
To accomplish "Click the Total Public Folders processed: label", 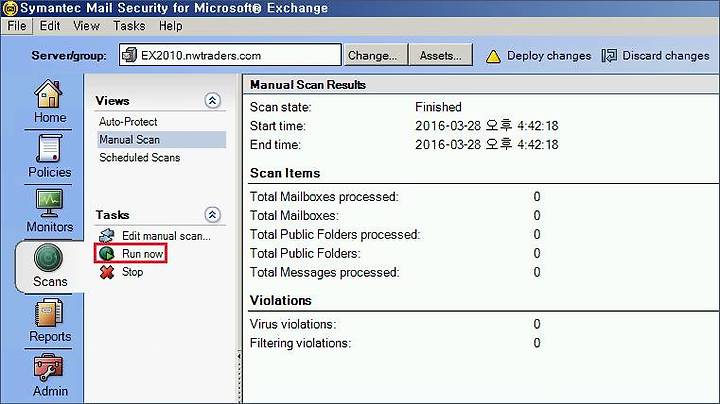I will [335, 234].
